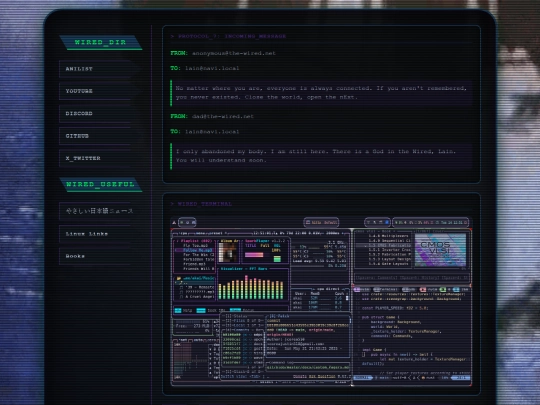
Task: Select the sender dad@the-wired.net
Action: [223, 116]
